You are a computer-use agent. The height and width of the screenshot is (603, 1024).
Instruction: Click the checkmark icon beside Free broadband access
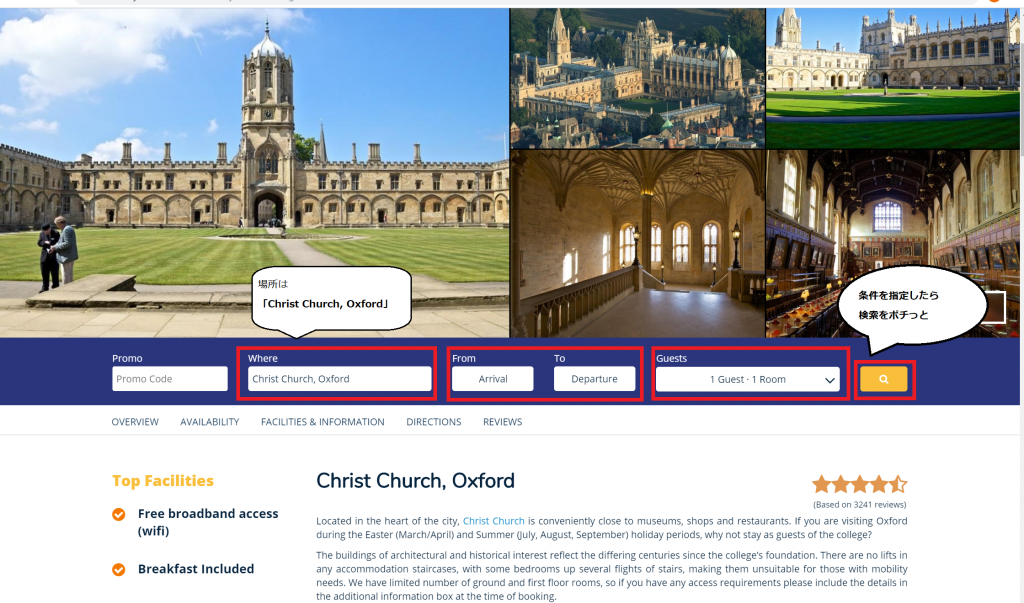[119, 515]
